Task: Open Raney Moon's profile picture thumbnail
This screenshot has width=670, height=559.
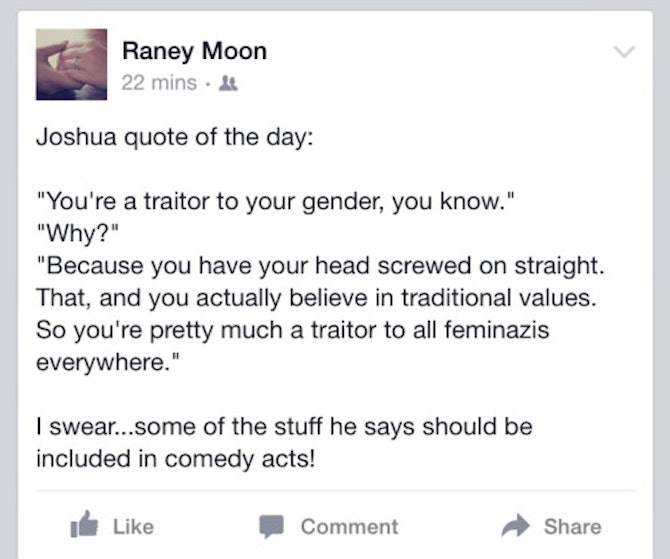Action: pyautogui.click(x=71, y=63)
